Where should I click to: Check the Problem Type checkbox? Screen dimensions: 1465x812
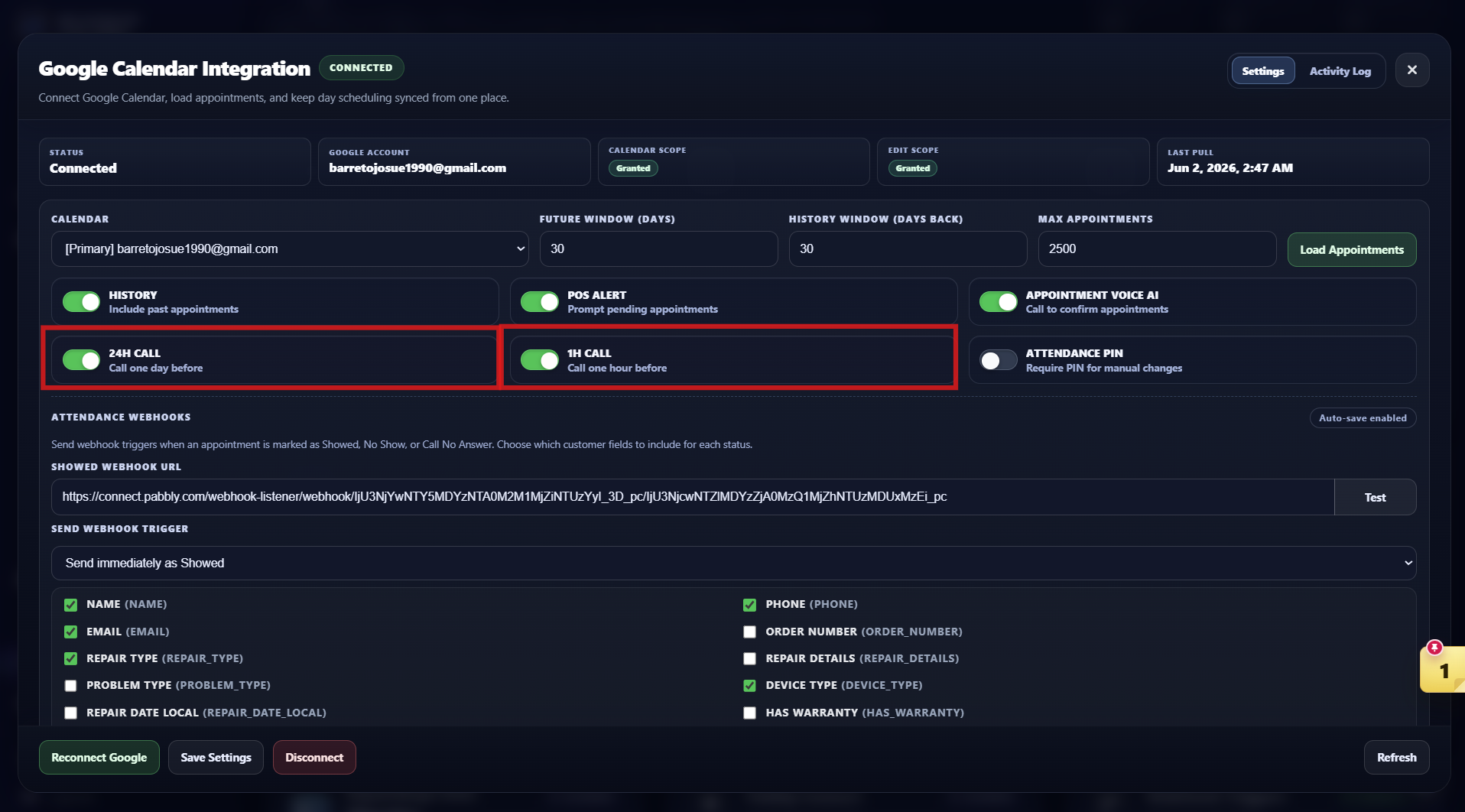[70, 686]
